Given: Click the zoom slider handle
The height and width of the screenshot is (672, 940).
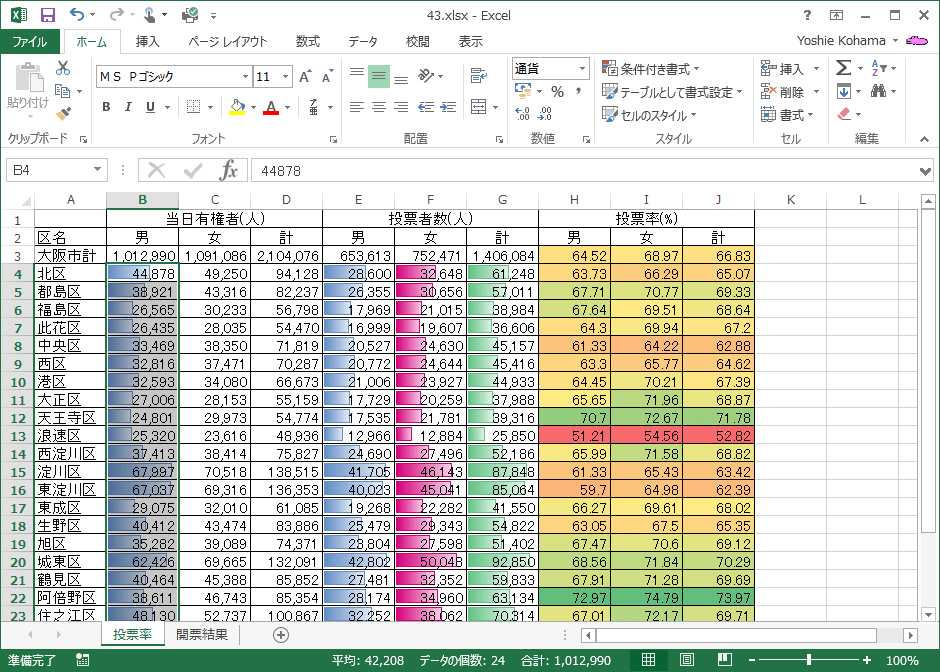Looking at the screenshot, I should pos(809,660).
